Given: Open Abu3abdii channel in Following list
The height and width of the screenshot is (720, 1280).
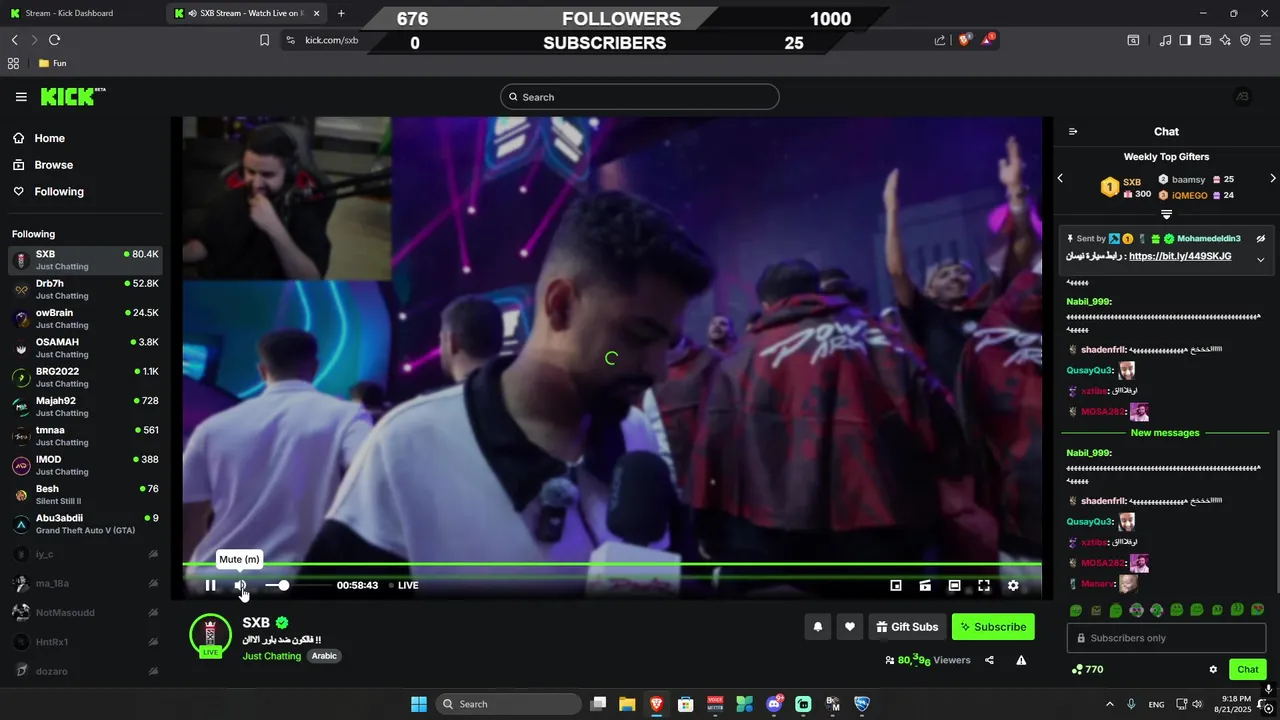Looking at the screenshot, I should click(86, 523).
